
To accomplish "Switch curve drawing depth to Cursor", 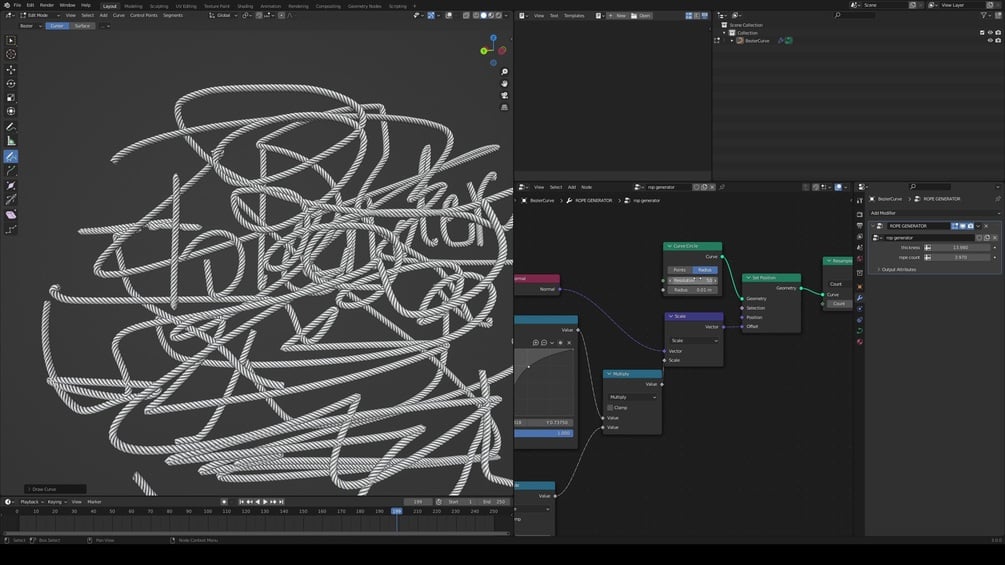I will click(x=57, y=26).
